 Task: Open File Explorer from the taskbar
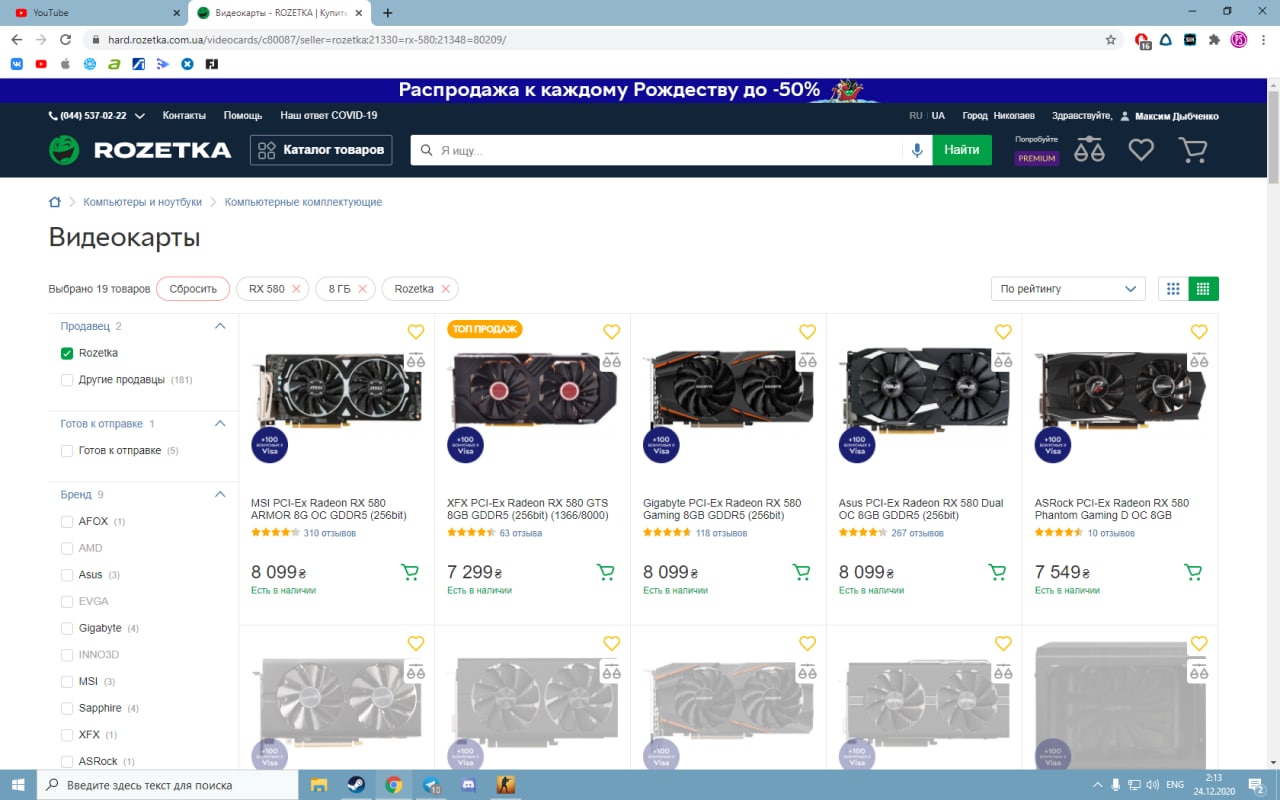(318, 785)
